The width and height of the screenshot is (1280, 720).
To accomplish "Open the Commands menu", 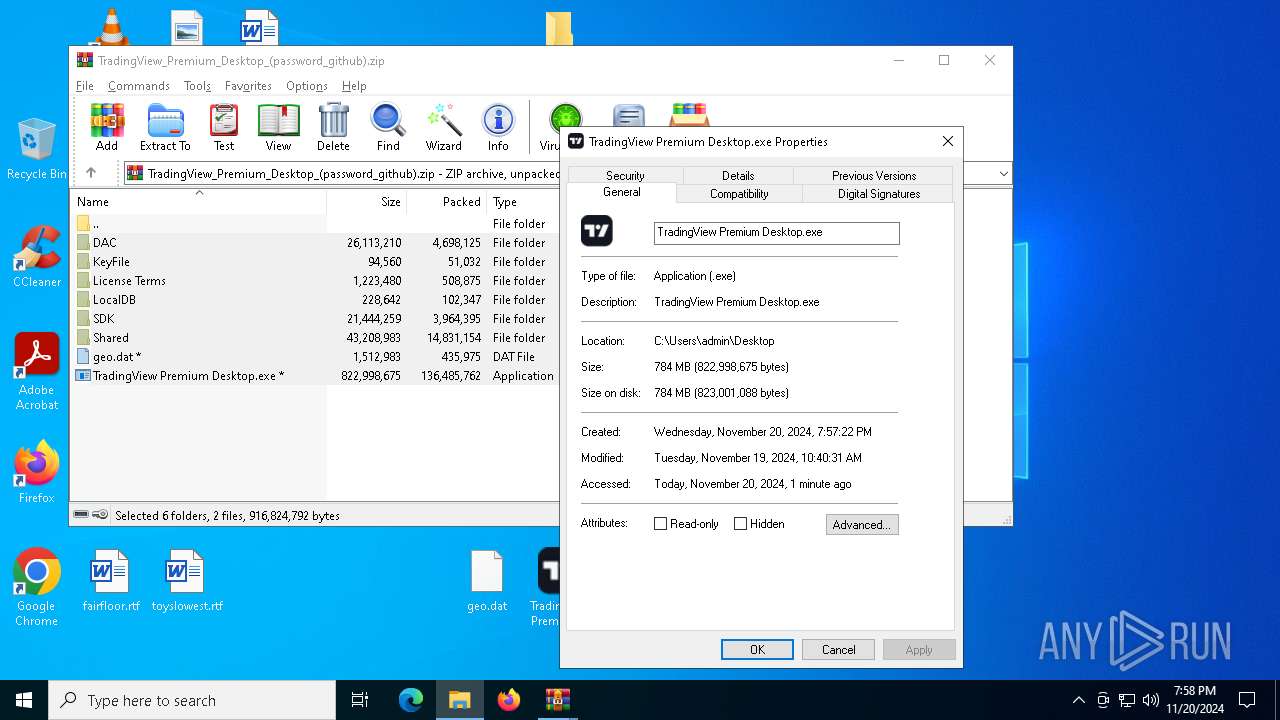I will pos(139,86).
